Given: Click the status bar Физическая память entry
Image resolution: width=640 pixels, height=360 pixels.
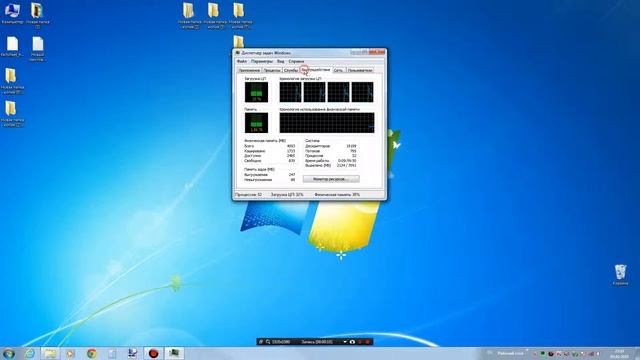Looking at the screenshot, I should (337, 195).
